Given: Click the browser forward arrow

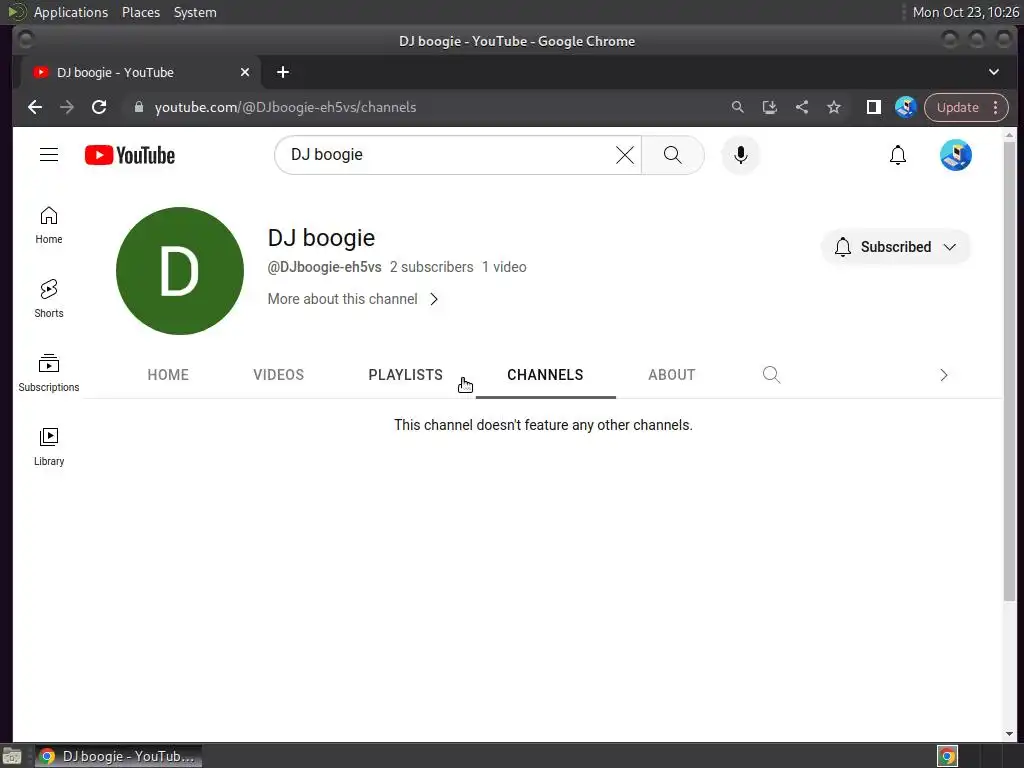Looking at the screenshot, I should pos(67,107).
